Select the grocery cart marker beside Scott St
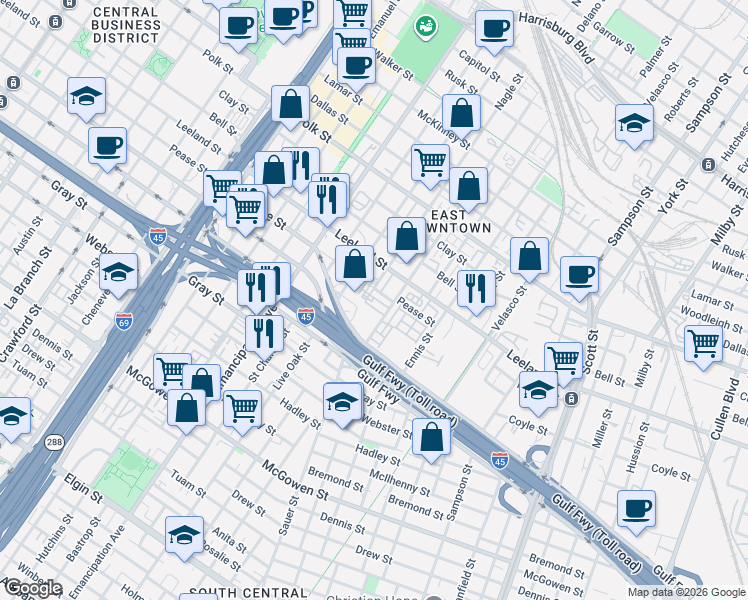 pyautogui.click(x=563, y=360)
